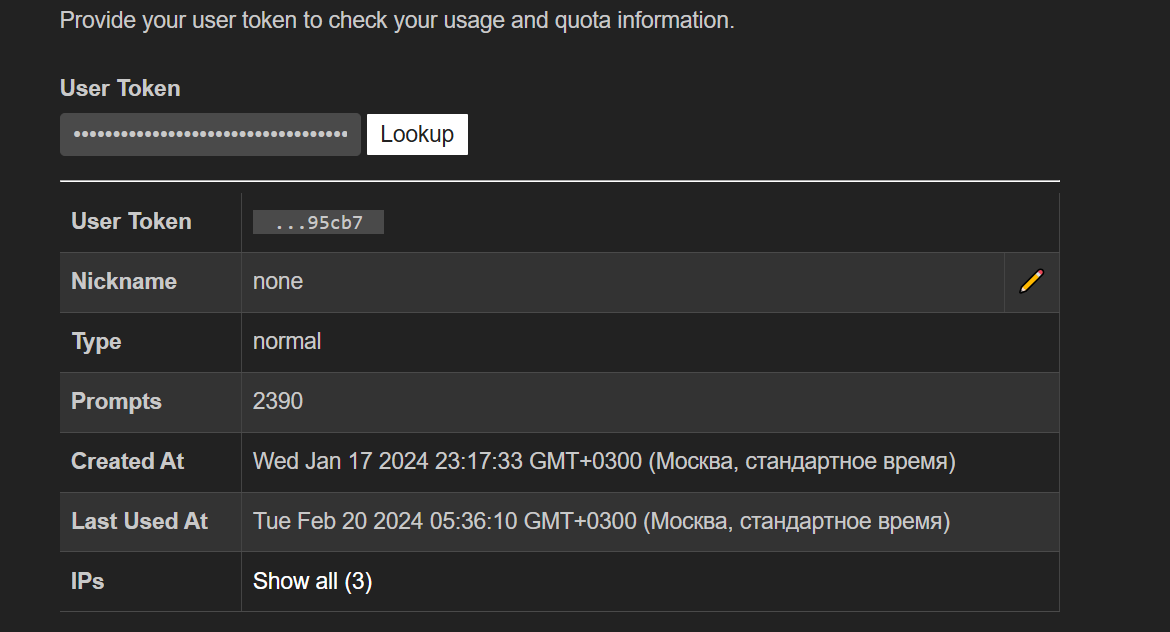Image resolution: width=1170 pixels, height=632 pixels.
Task: Click the Last Used At timestamp value
Action: (x=601, y=522)
